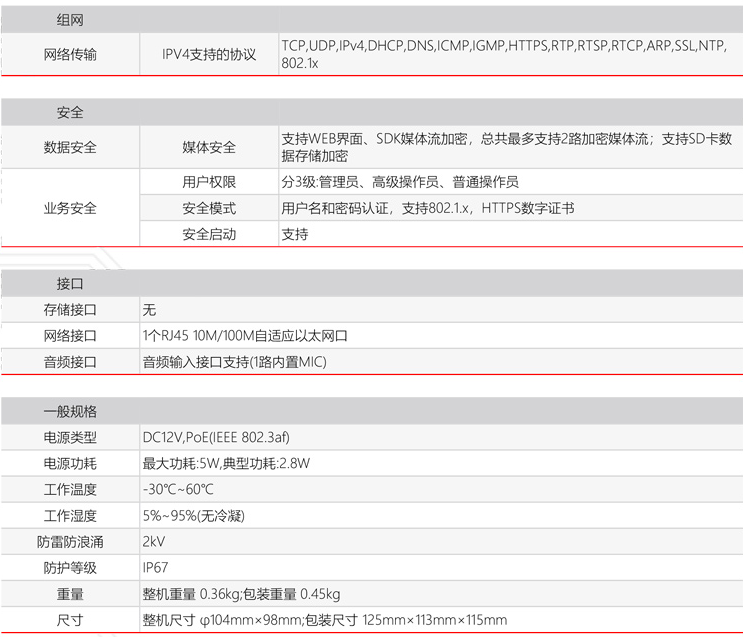The width and height of the screenshot is (743, 637).
Task: Select the 安全启动 row label
Action: coord(209,234)
